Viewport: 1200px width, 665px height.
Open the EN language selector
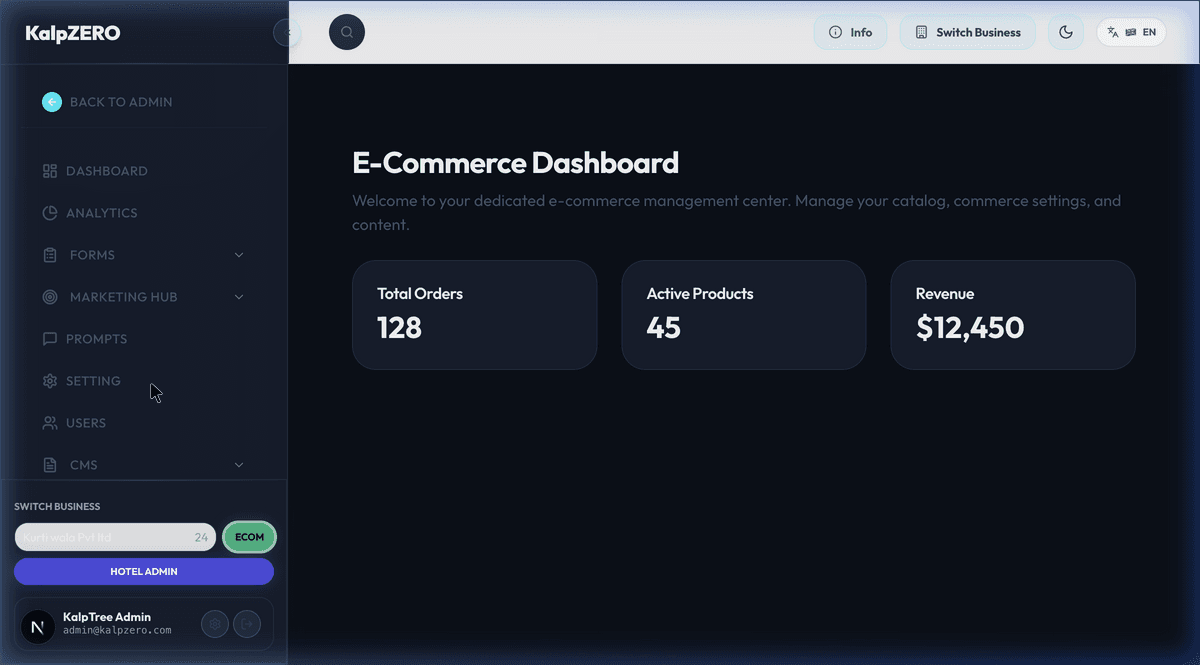pos(1131,32)
